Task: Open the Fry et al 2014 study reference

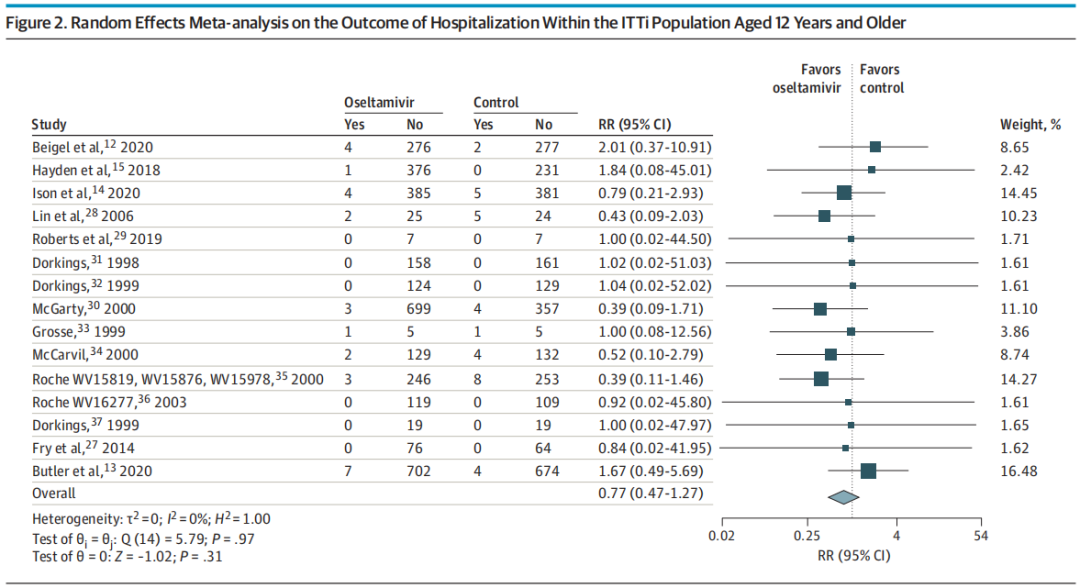Action: pyautogui.click(x=85, y=448)
